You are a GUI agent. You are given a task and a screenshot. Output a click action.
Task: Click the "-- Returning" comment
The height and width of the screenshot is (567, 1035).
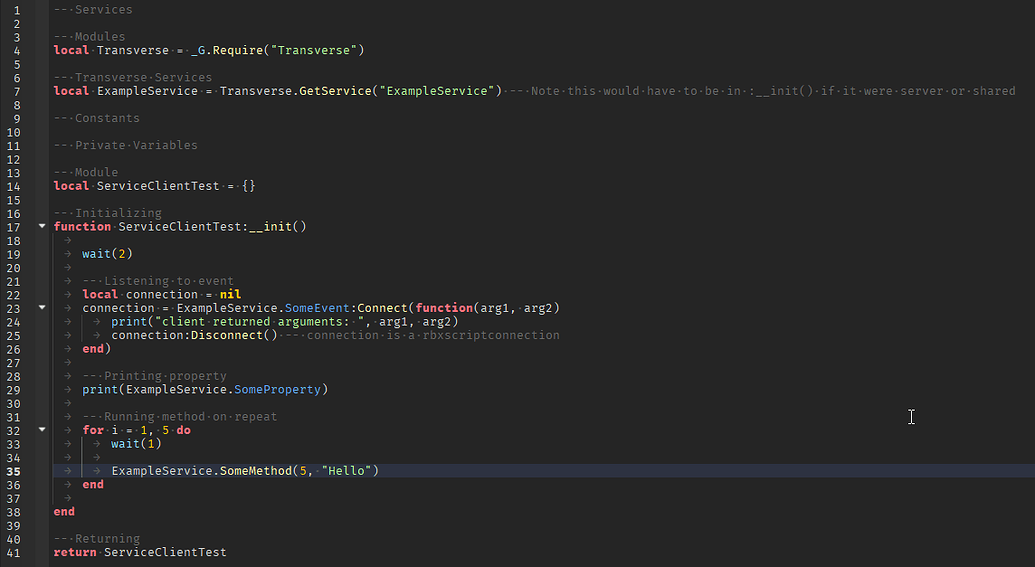click(x=96, y=539)
